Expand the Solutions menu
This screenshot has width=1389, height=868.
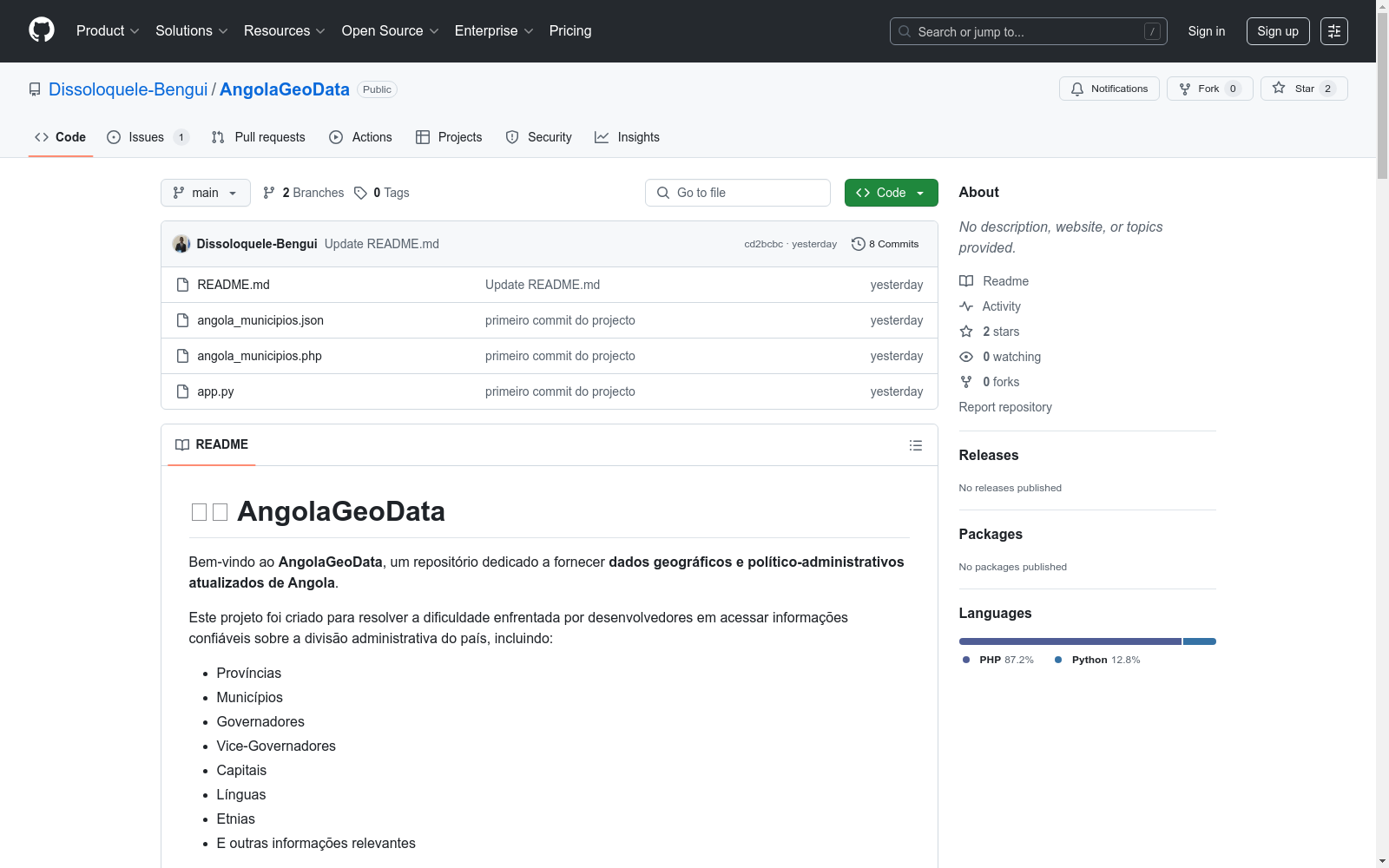[x=192, y=31]
